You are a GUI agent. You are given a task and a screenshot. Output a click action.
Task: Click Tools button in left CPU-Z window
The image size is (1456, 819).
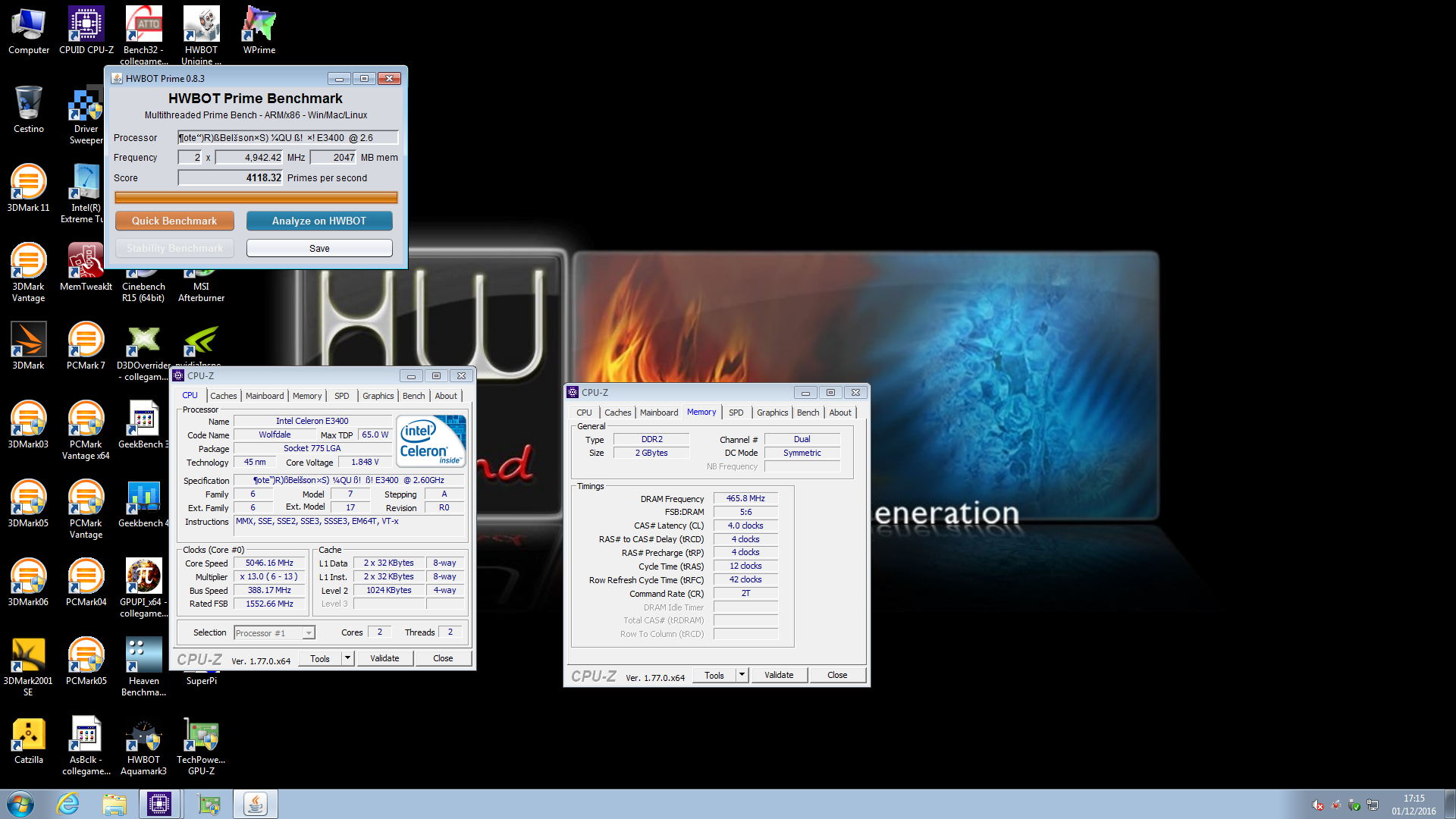point(320,658)
